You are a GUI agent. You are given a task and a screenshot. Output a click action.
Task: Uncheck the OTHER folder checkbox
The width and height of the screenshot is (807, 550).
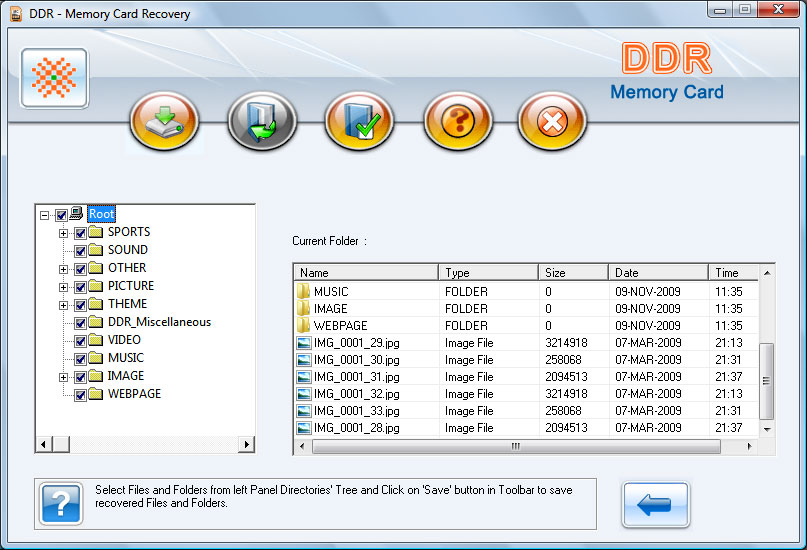[x=80, y=269]
